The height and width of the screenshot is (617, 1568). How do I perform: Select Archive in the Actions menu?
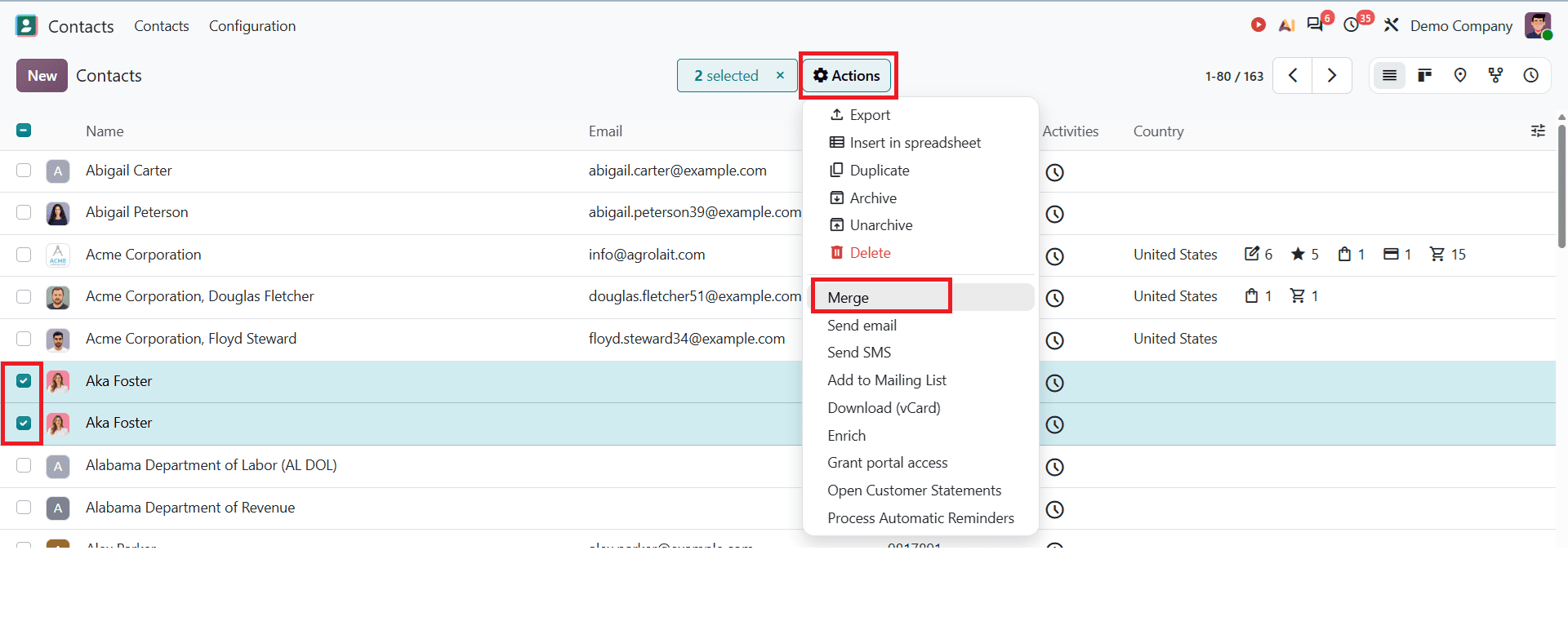[x=920, y=198]
